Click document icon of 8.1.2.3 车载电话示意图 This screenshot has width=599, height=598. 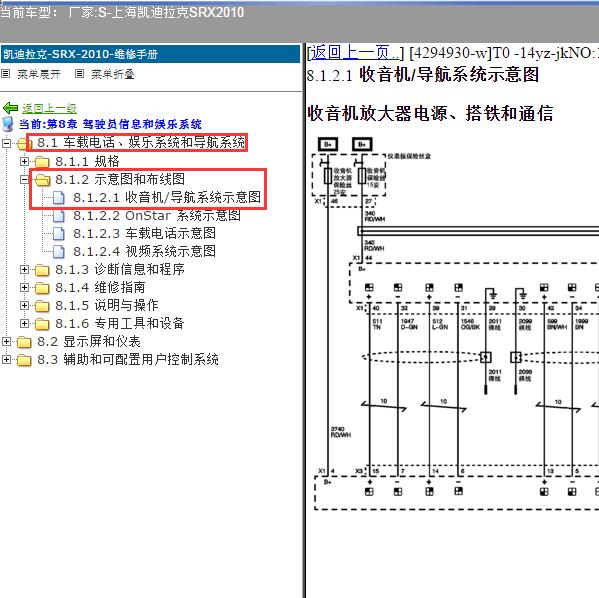coord(58,233)
